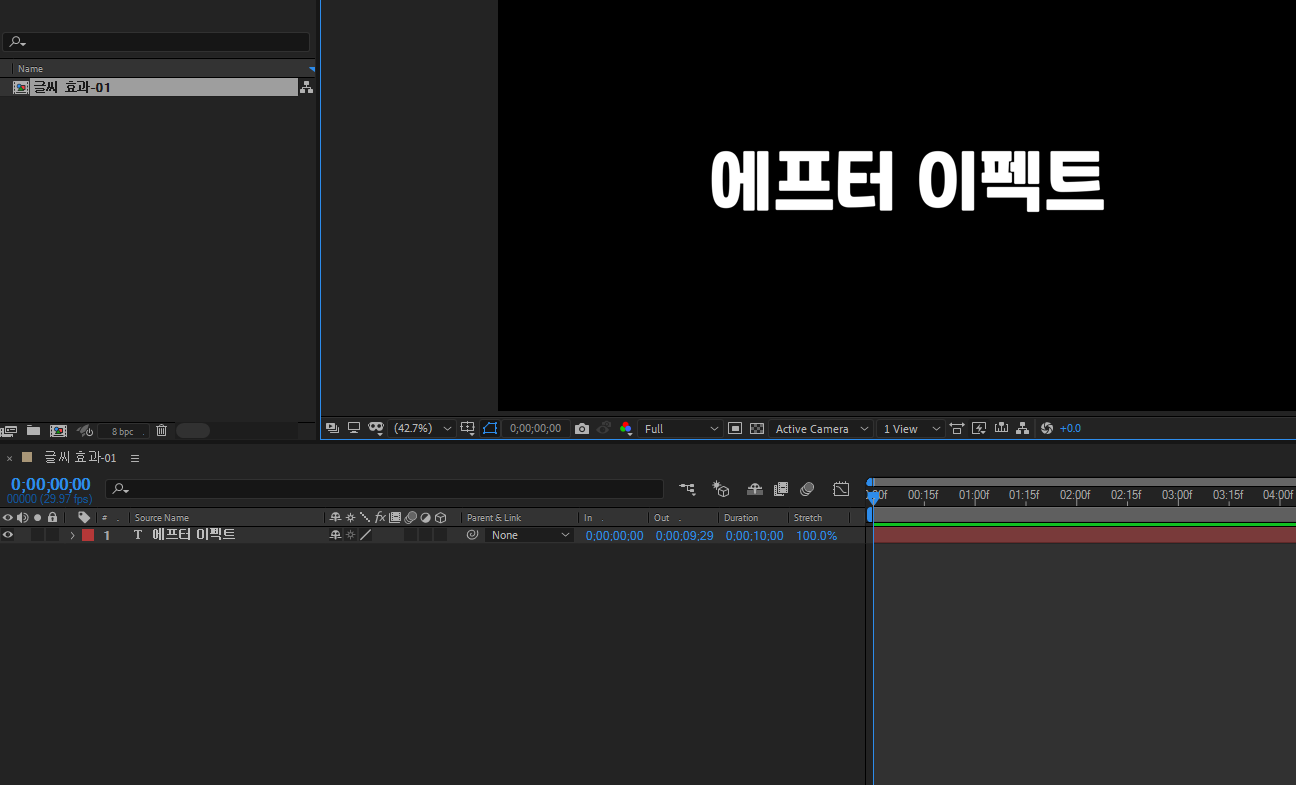The height and width of the screenshot is (785, 1296).
Task: Toggle Fast Previews region icon after Full
Action: (735, 428)
